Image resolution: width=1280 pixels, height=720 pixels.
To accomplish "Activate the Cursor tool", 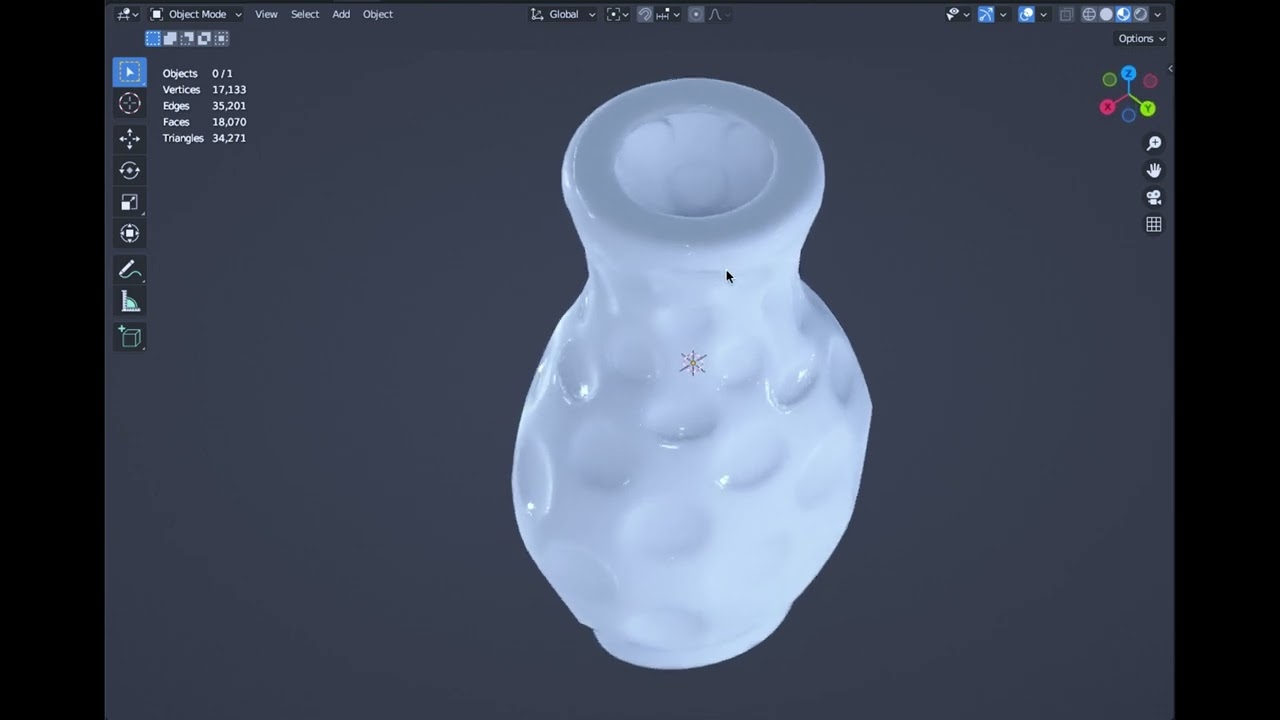I will 129,103.
